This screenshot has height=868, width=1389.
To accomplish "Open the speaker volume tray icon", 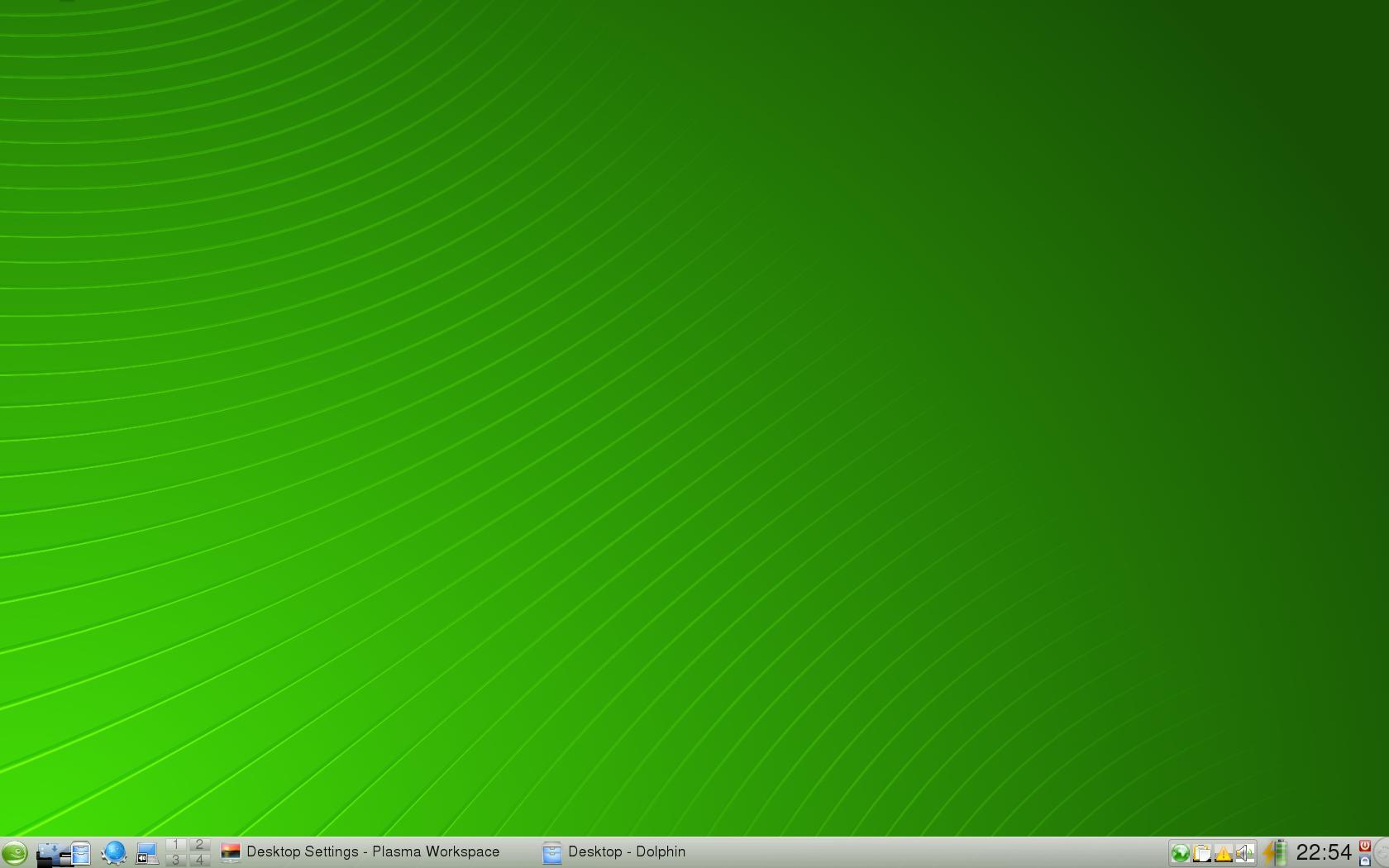I will pyautogui.click(x=1244, y=853).
